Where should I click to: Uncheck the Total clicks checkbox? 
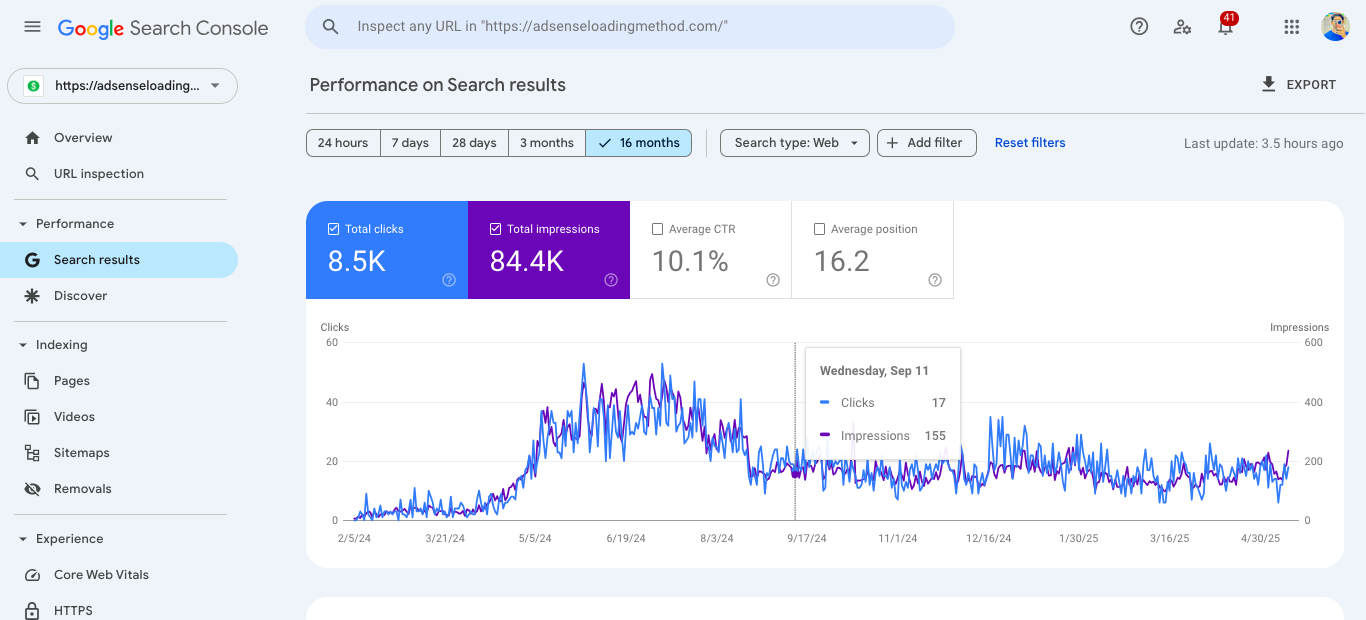(x=333, y=229)
